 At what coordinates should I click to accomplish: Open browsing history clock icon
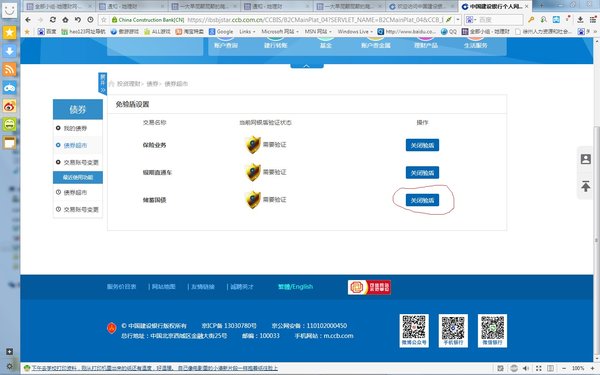tap(90, 20)
